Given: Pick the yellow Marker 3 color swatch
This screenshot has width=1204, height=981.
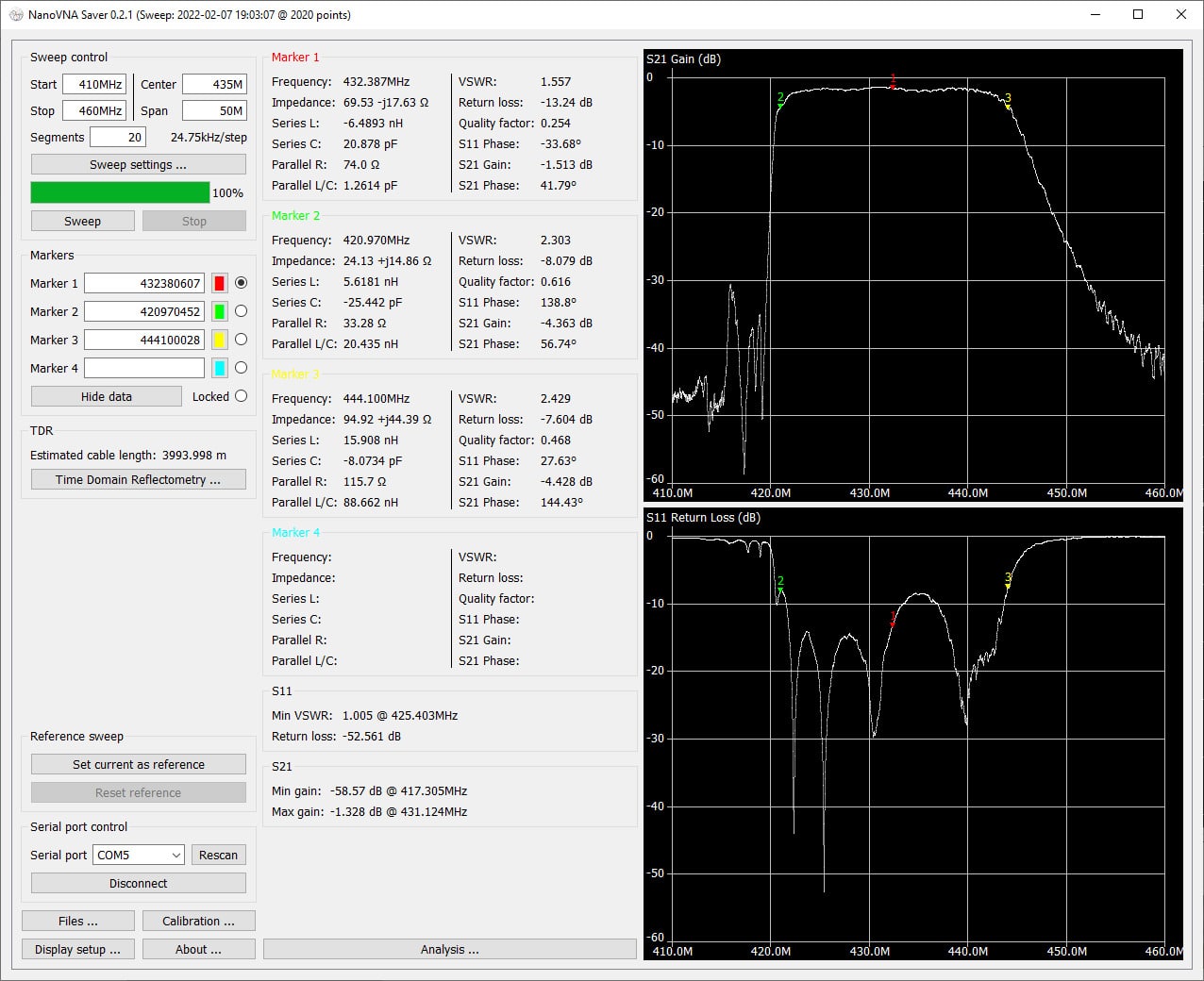Looking at the screenshot, I should coord(220,340).
